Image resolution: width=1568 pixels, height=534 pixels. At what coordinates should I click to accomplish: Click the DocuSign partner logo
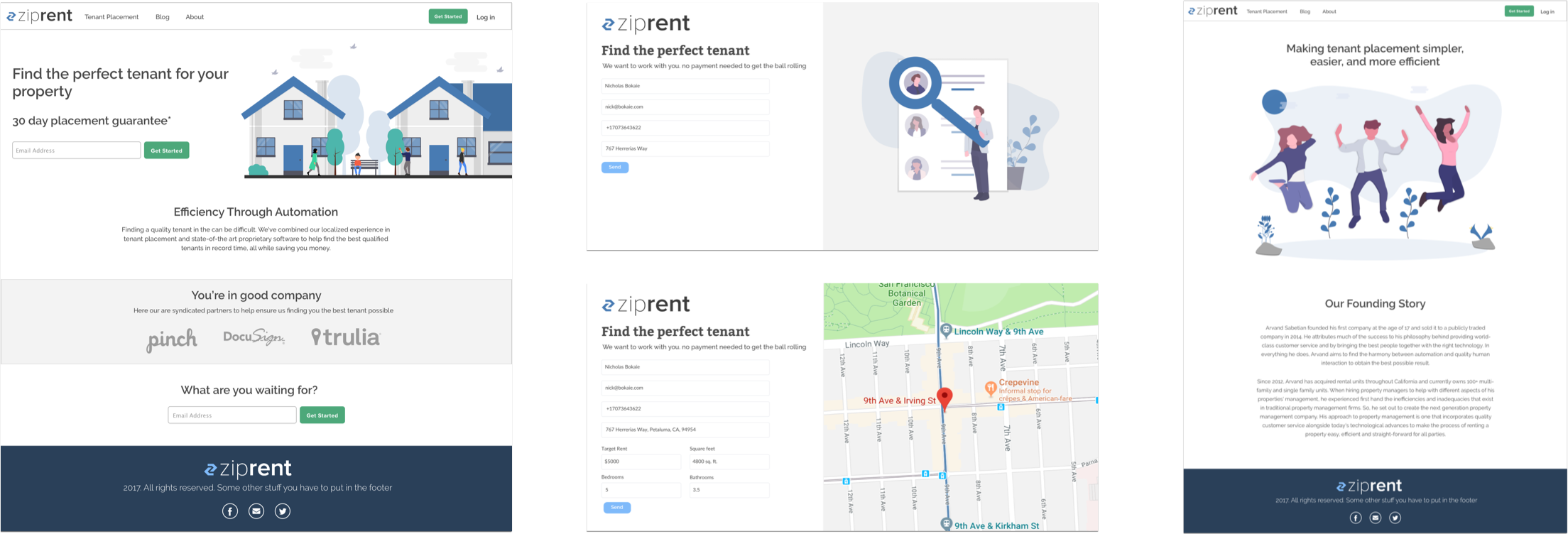[254, 337]
